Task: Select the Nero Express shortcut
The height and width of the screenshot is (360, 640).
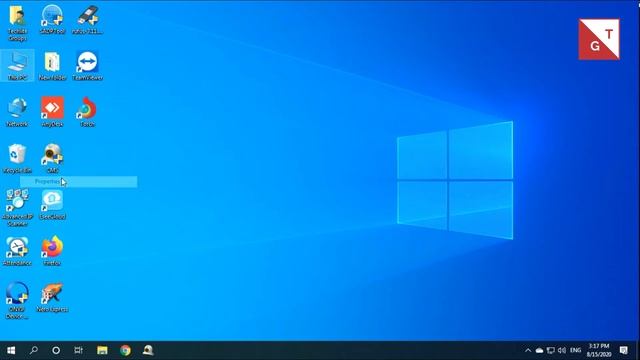Action: 52,298
